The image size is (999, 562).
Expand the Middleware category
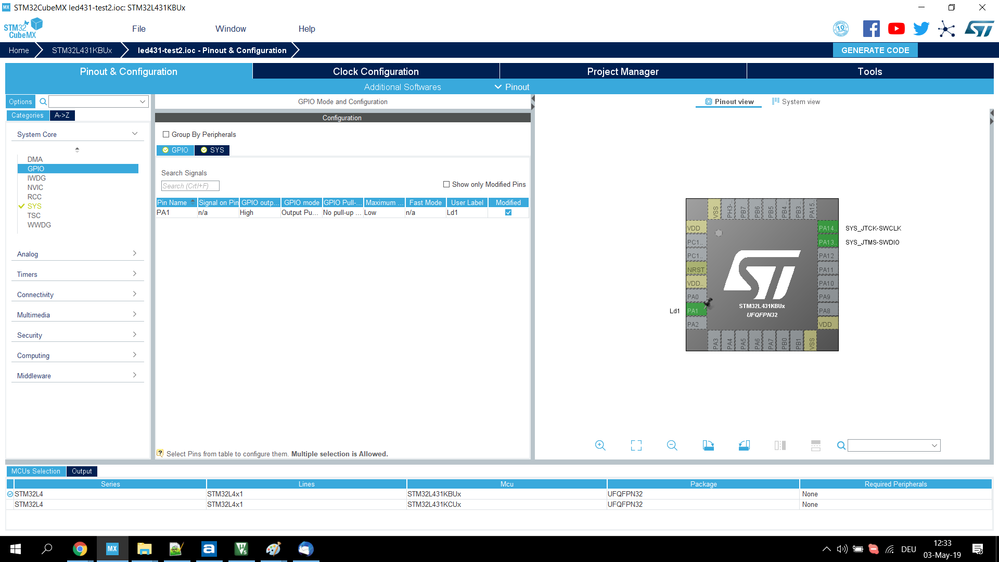pyautogui.click(x=134, y=376)
